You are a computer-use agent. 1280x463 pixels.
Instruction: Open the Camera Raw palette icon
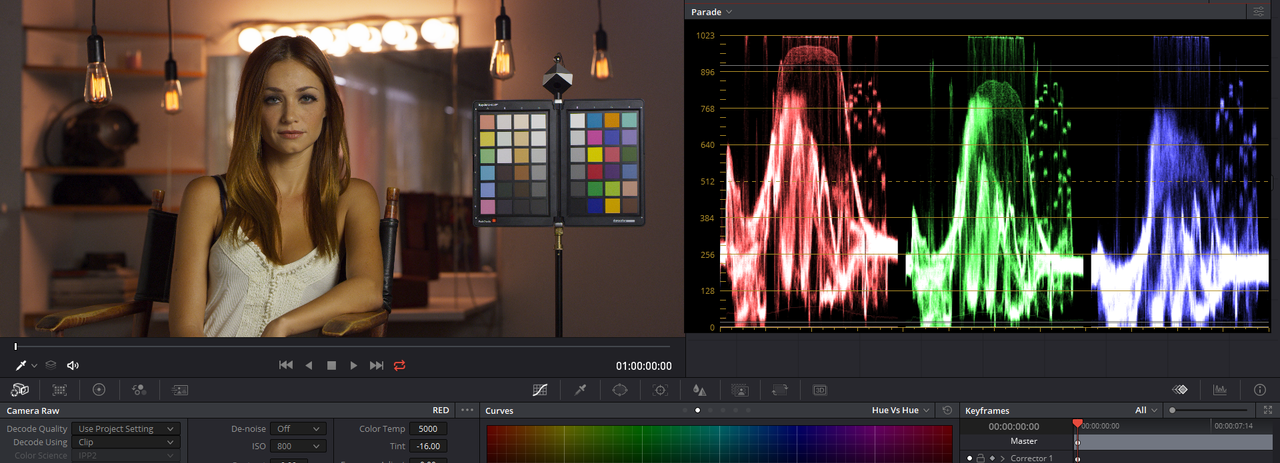click(19, 390)
